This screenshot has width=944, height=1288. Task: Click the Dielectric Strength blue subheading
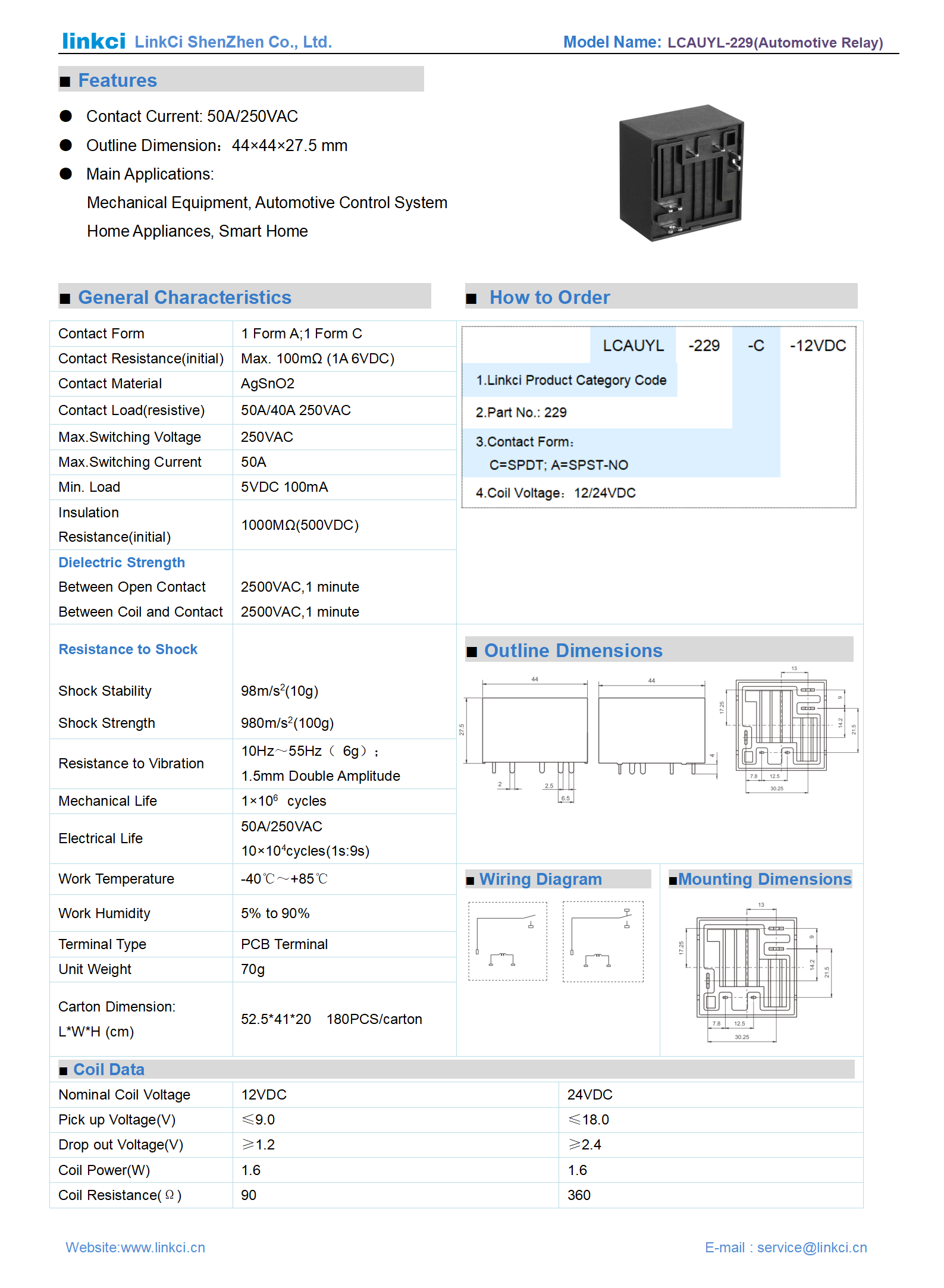[x=121, y=563]
